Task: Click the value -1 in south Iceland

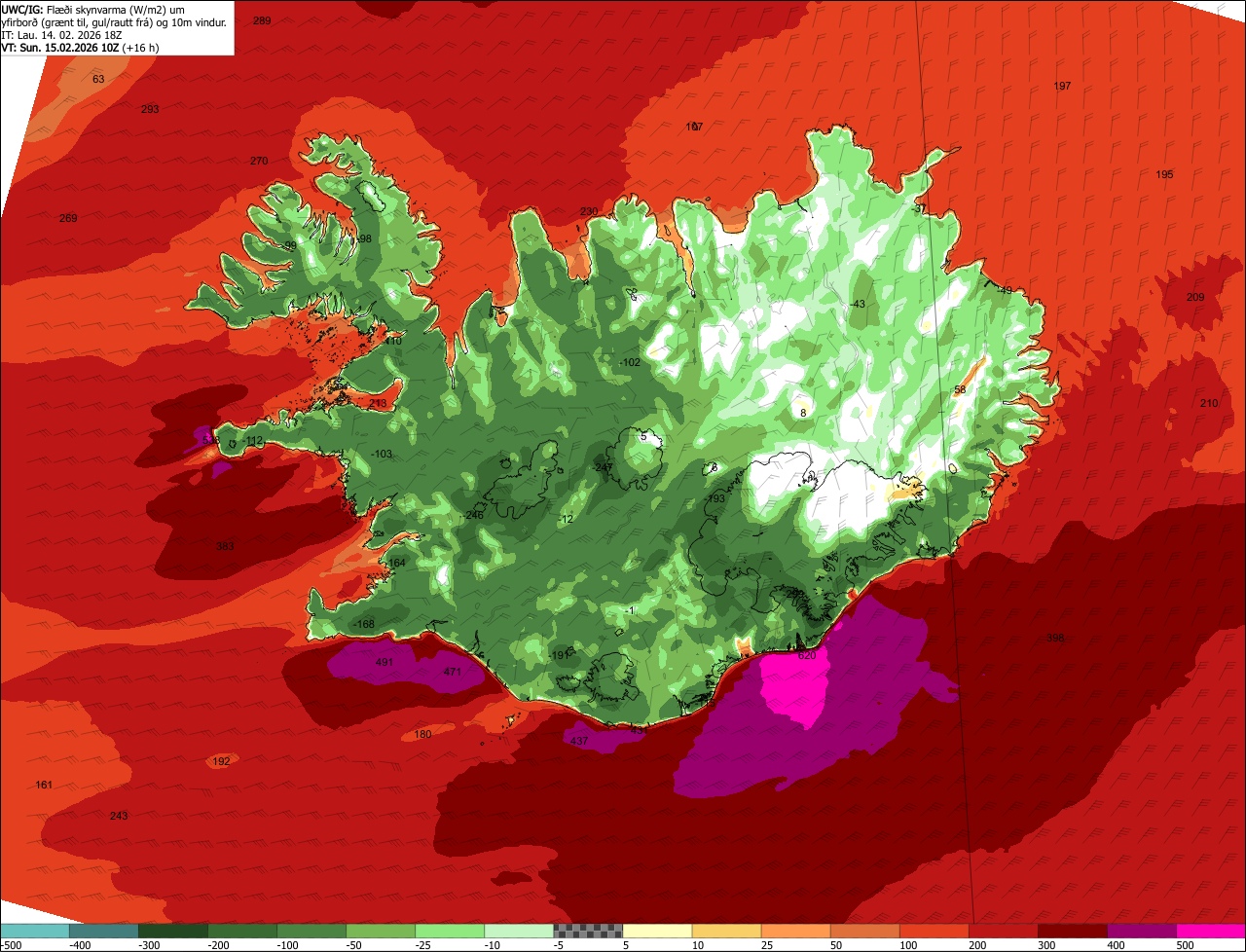Action: click(x=631, y=610)
